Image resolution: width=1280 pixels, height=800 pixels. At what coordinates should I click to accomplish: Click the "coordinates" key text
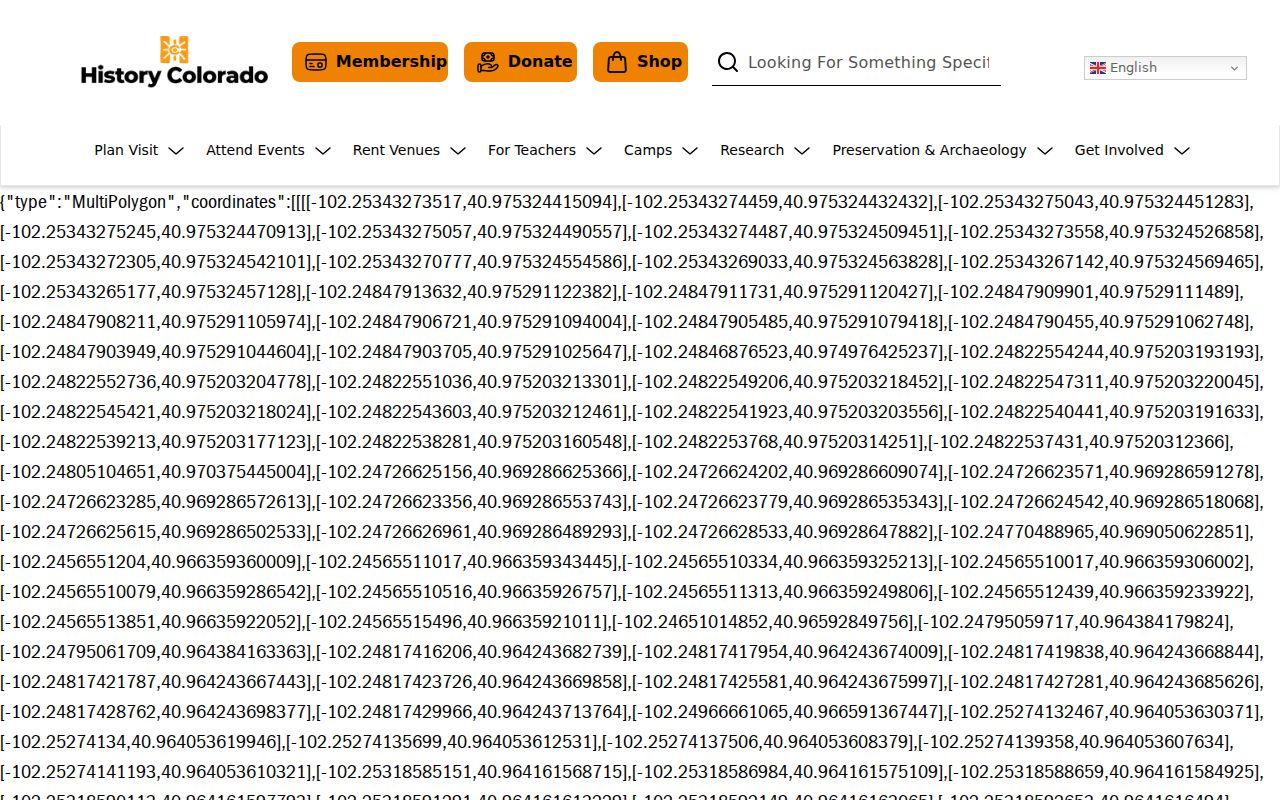tap(234, 202)
